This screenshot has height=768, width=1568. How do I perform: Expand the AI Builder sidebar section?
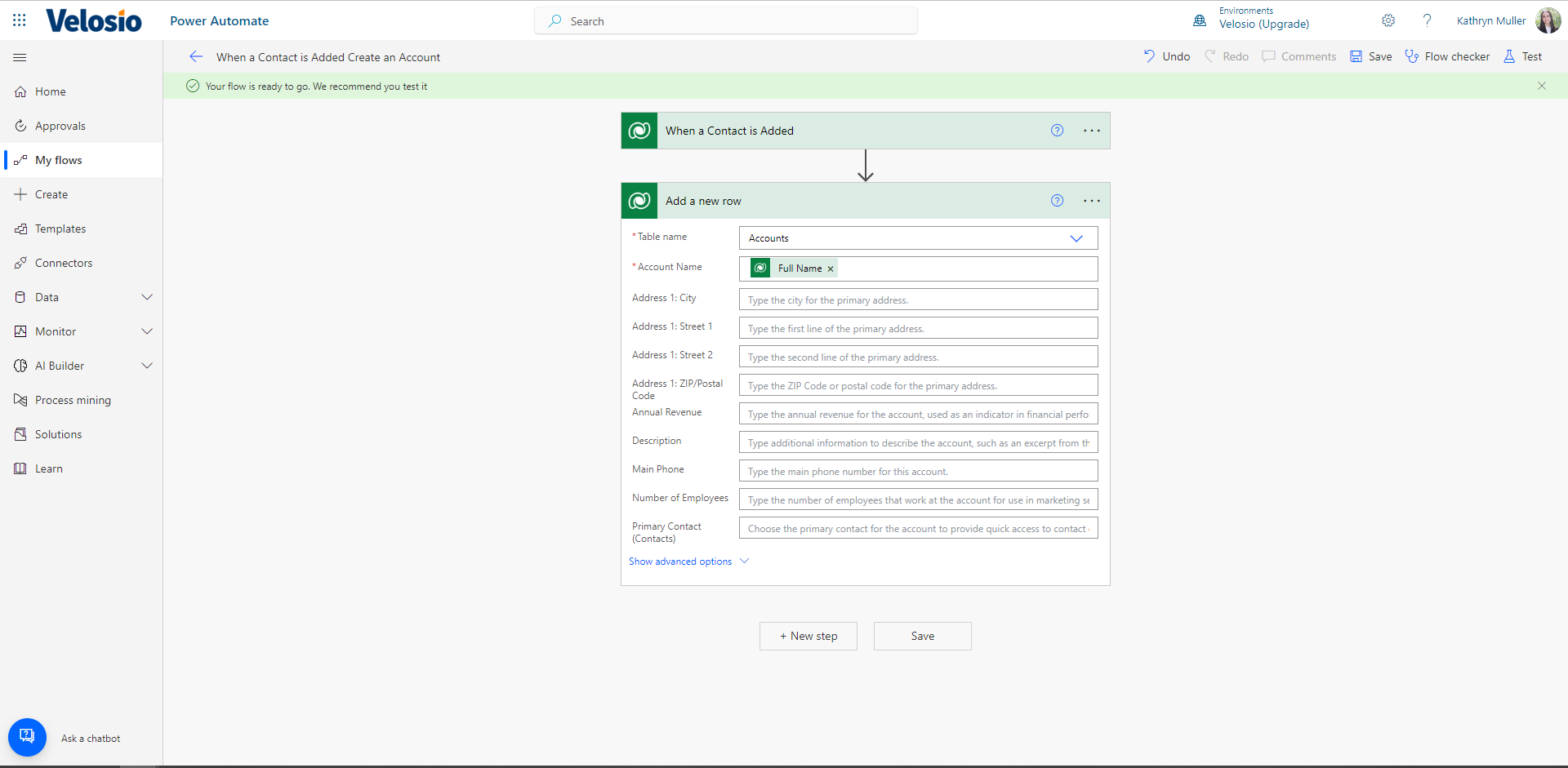[x=147, y=366]
